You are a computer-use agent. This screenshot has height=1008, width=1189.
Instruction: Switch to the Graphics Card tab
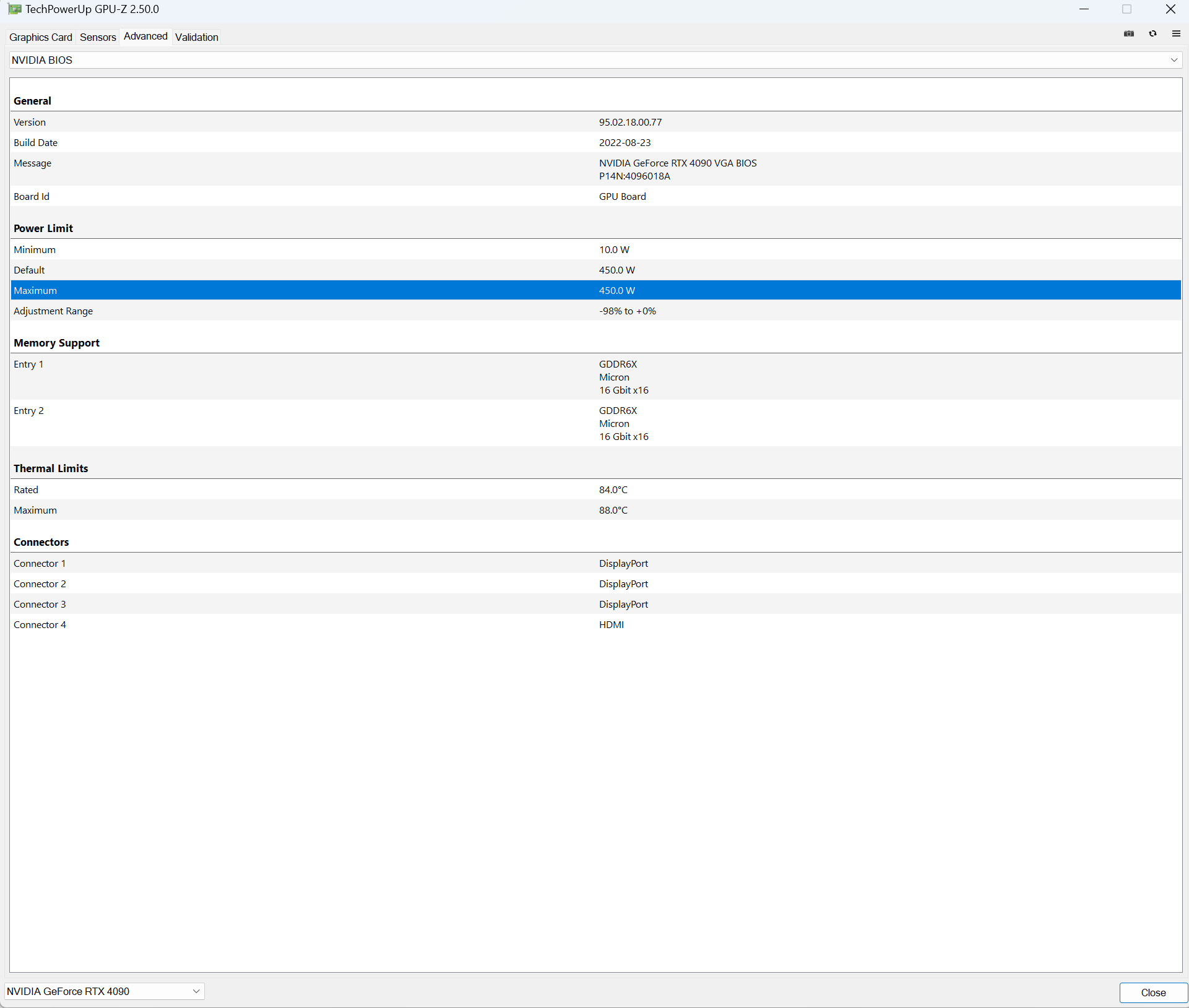coord(41,37)
